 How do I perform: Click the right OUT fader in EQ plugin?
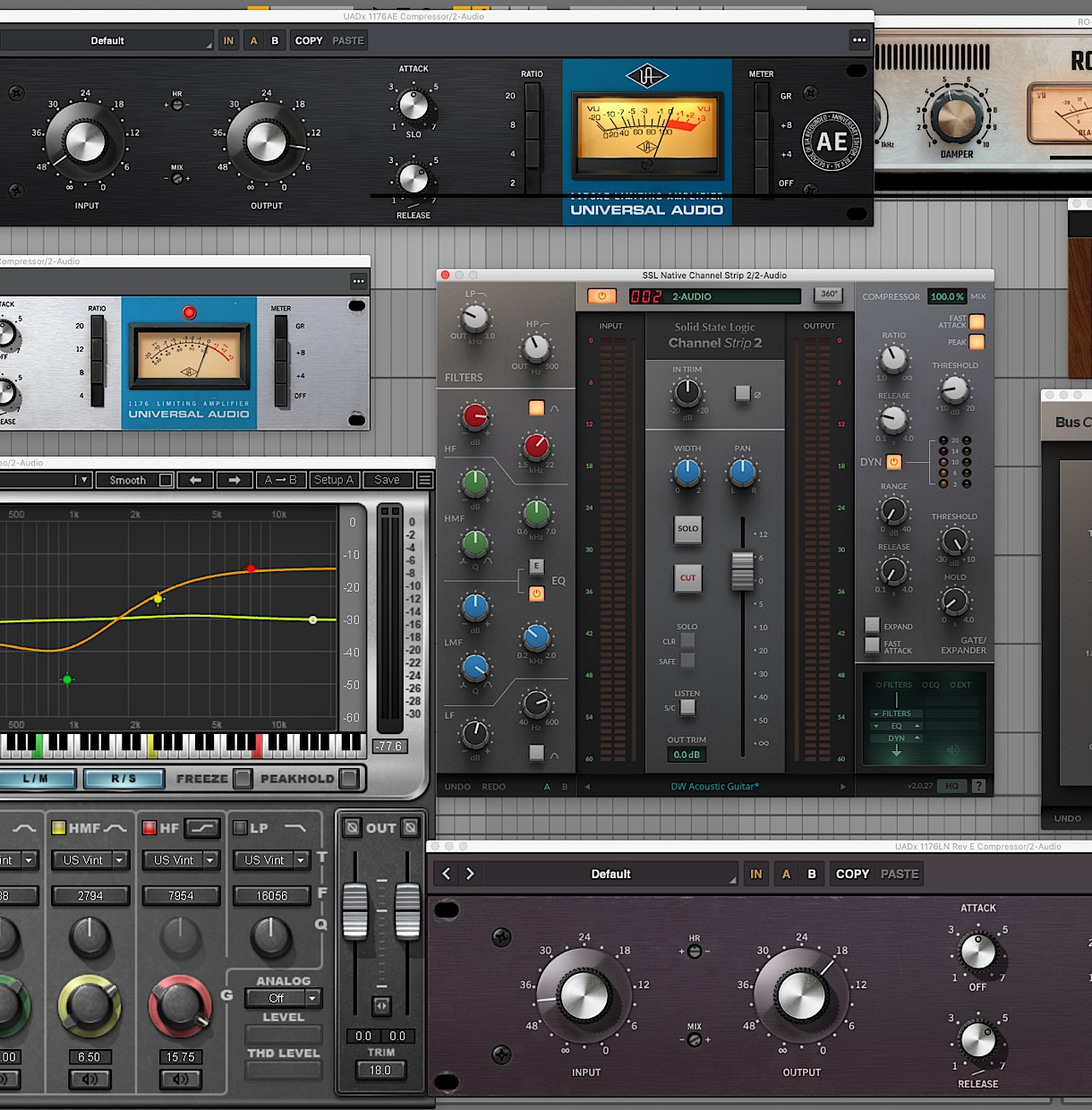(x=408, y=910)
